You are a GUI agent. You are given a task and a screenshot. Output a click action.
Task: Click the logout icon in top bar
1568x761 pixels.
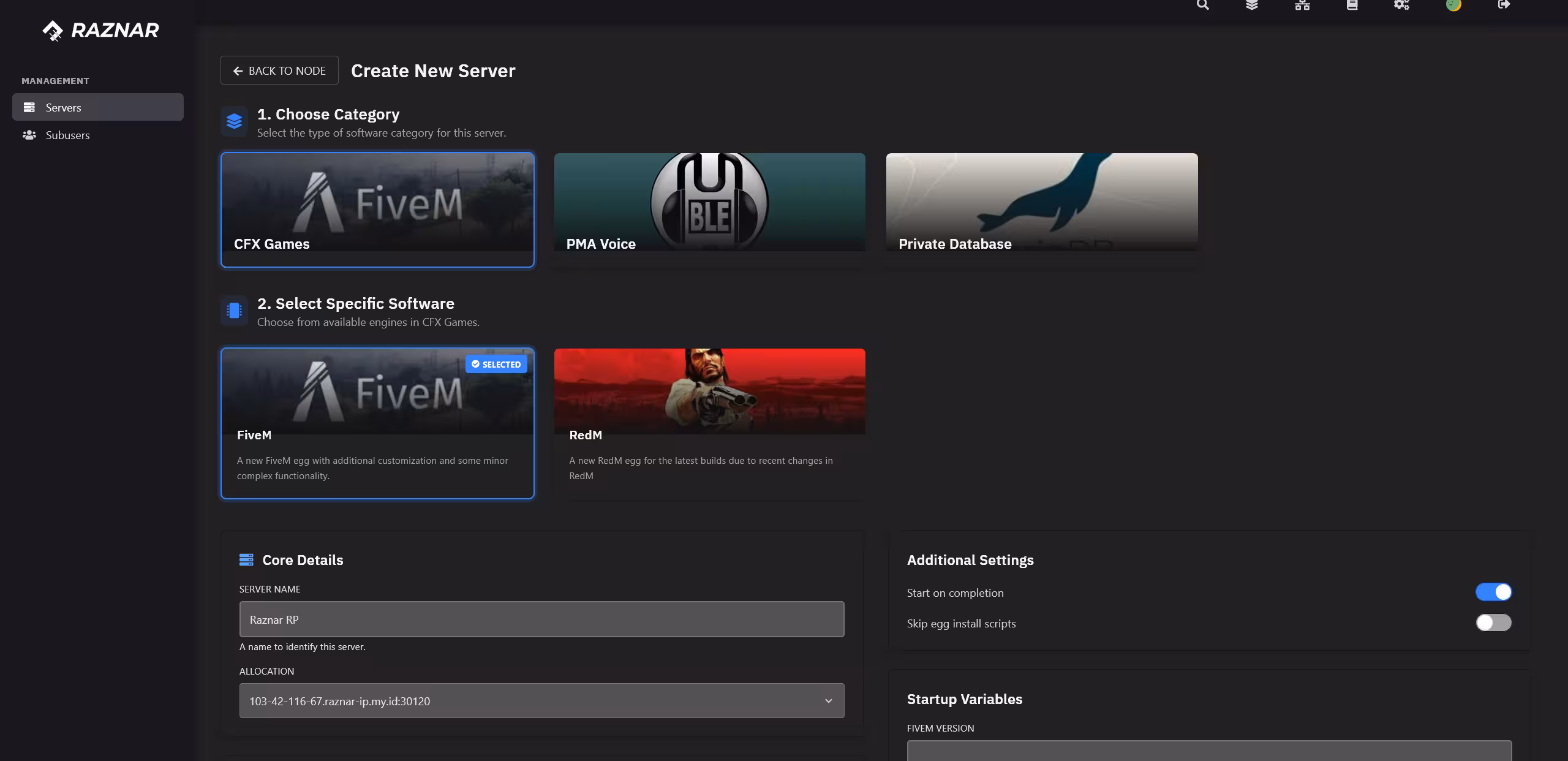1504,5
